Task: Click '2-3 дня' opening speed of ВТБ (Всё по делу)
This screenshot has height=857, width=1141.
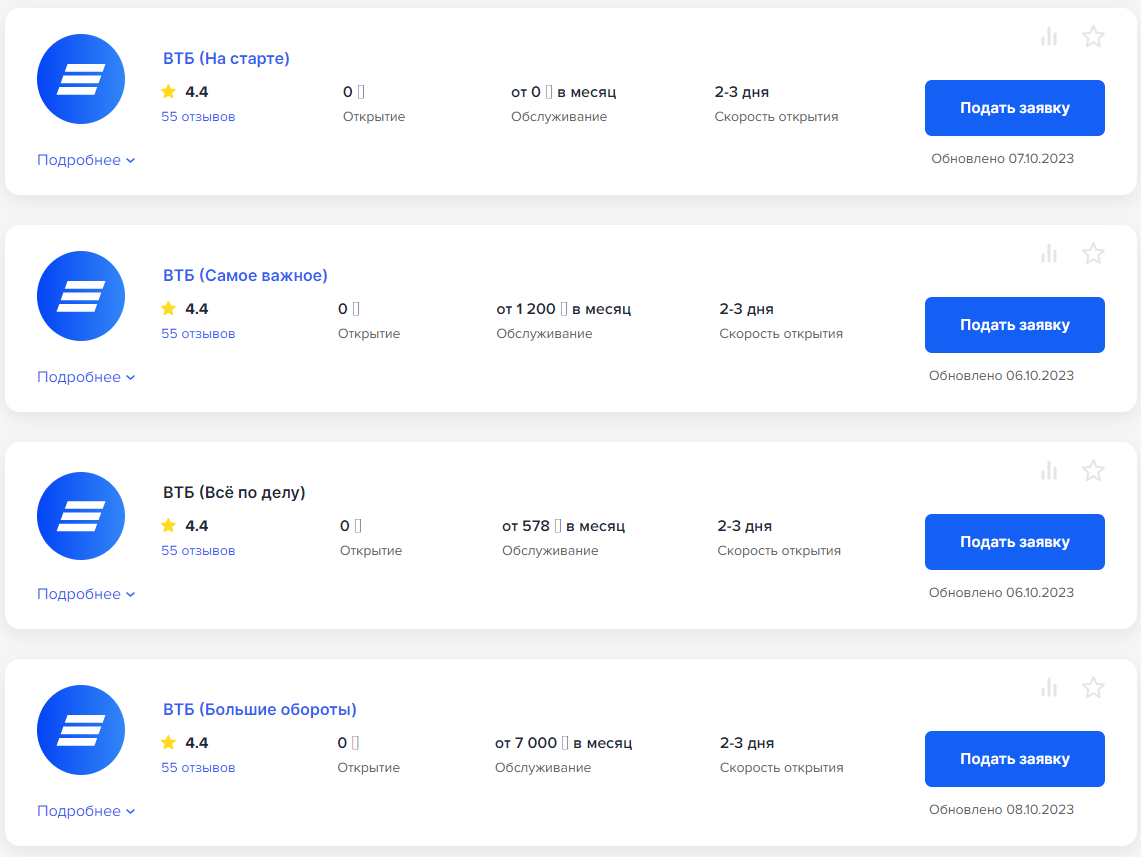Action: click(x=744, y=526)
